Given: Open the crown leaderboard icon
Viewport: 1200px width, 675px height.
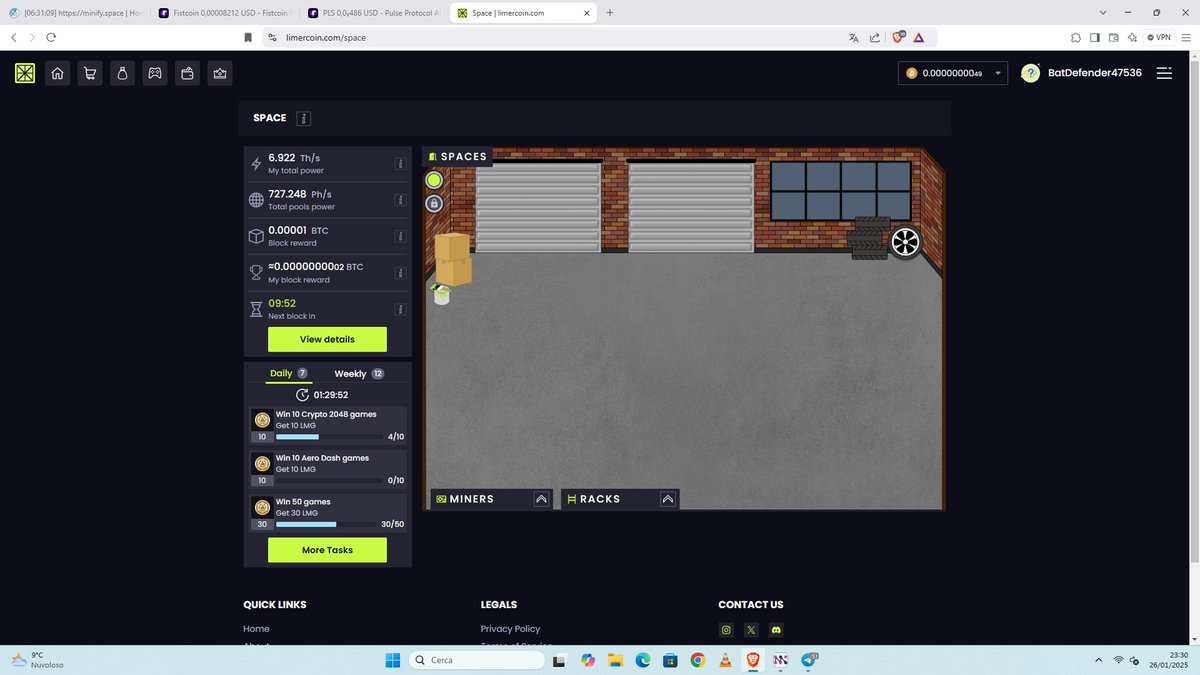Looking at the screenshot, I should (x=220, y=73).
